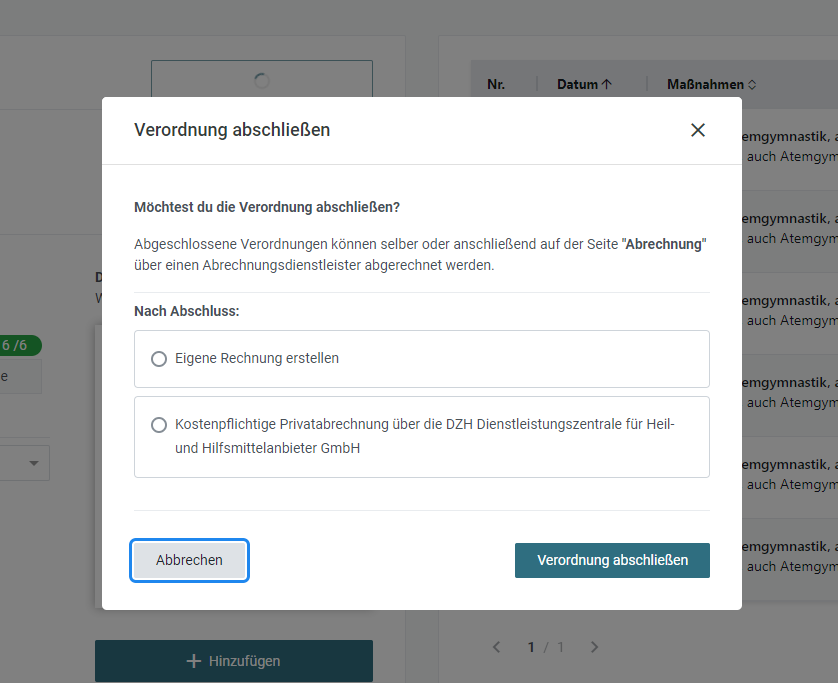Click the loading input box above dialog
The image size is (838, 683).
pos(261,79)
